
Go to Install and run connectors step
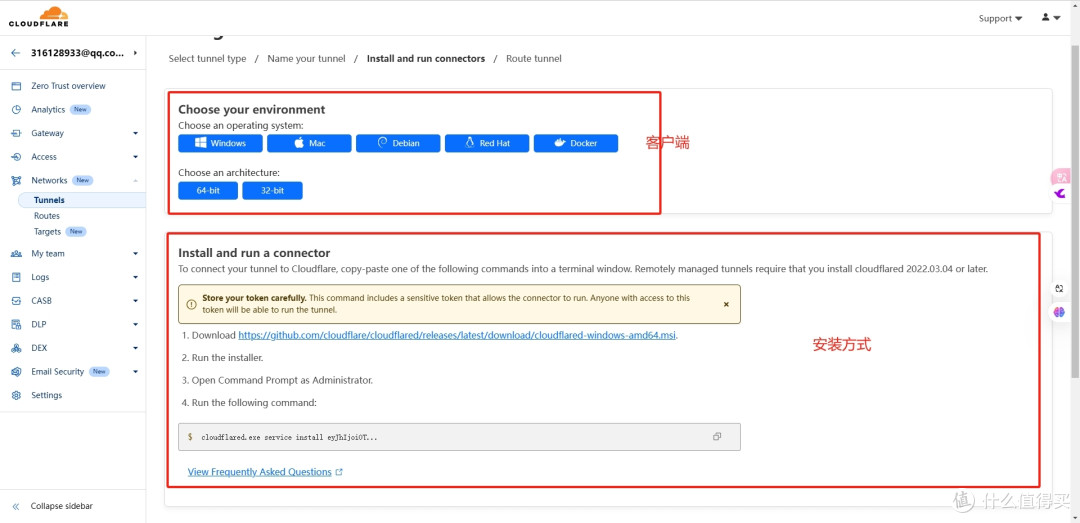click(426, 59)
